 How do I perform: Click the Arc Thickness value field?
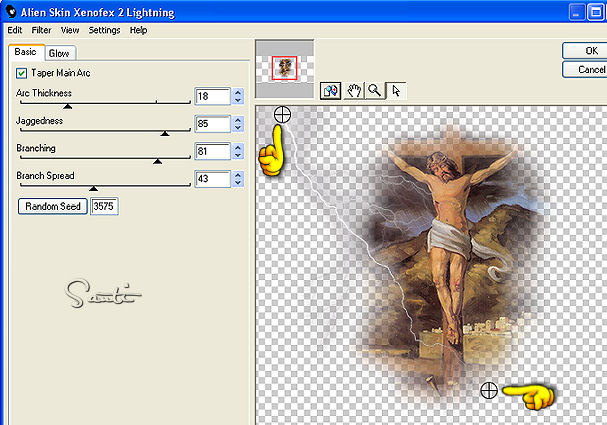[x=213, y=96]
